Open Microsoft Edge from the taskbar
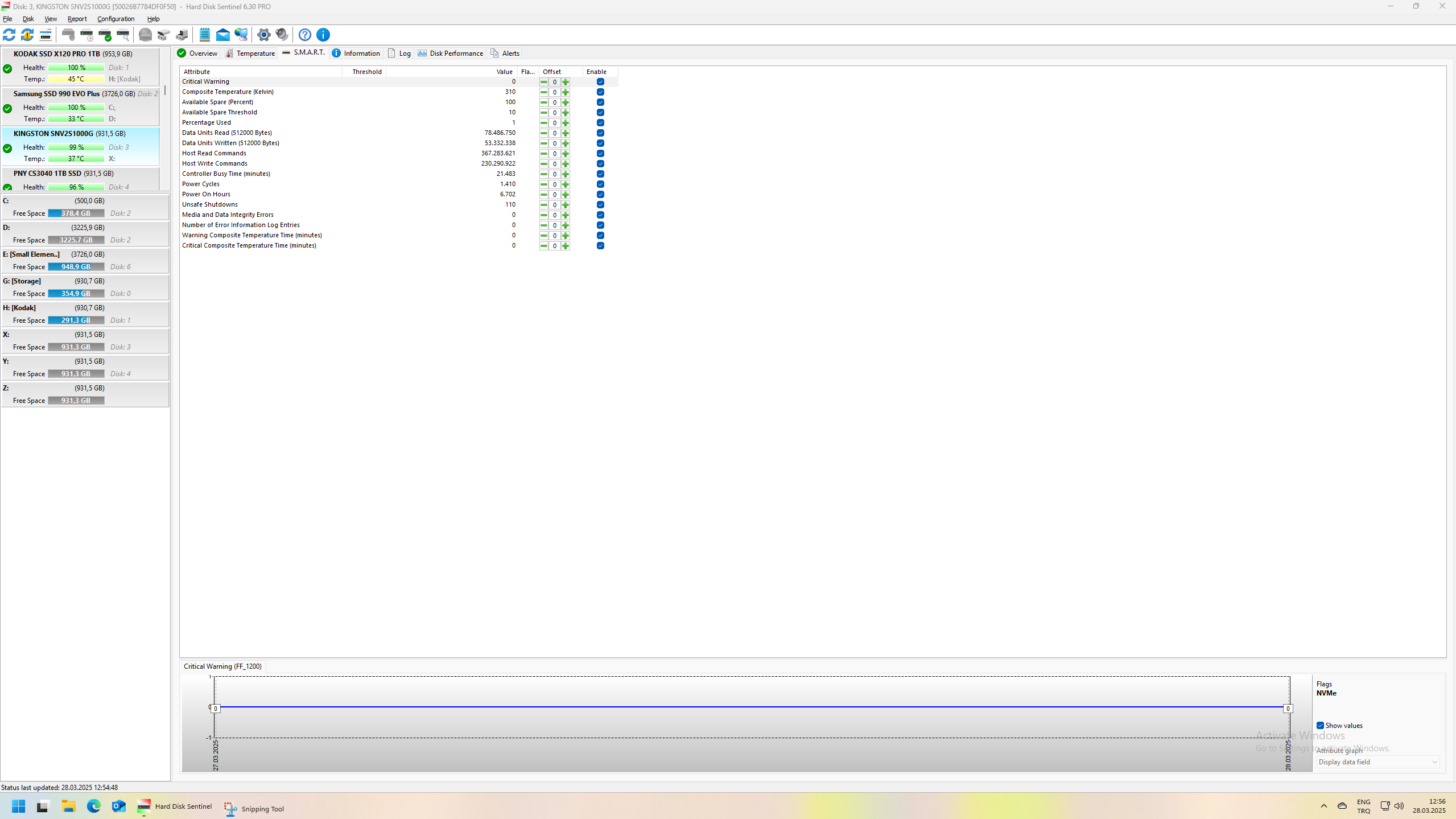Screen dimensions: 1456x819 [94, 806]
